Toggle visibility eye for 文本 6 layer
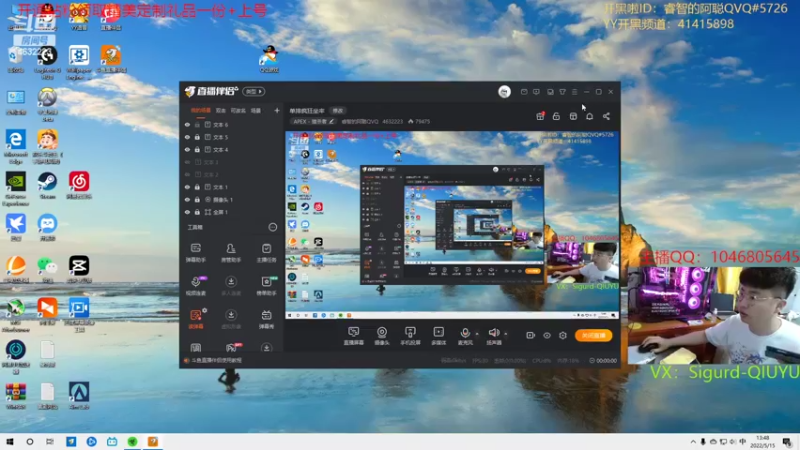This screenshot has height=450, width=800. click(x=187, y=124)
